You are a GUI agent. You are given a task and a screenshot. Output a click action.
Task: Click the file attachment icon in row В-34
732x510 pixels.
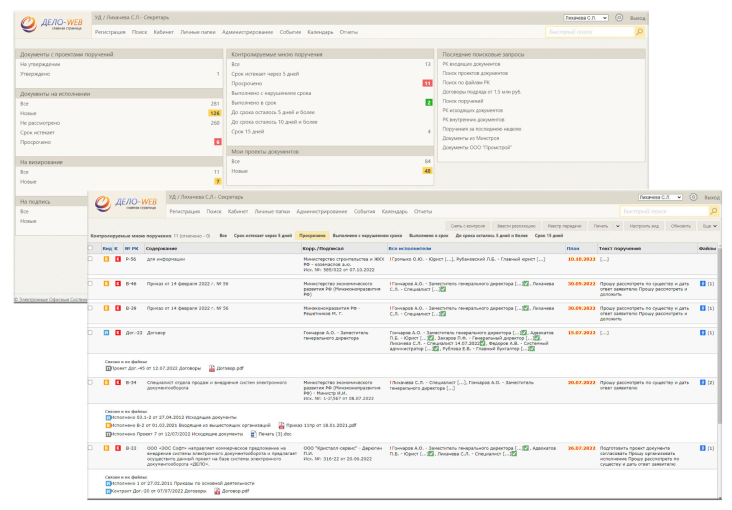[x=703, y=382]
